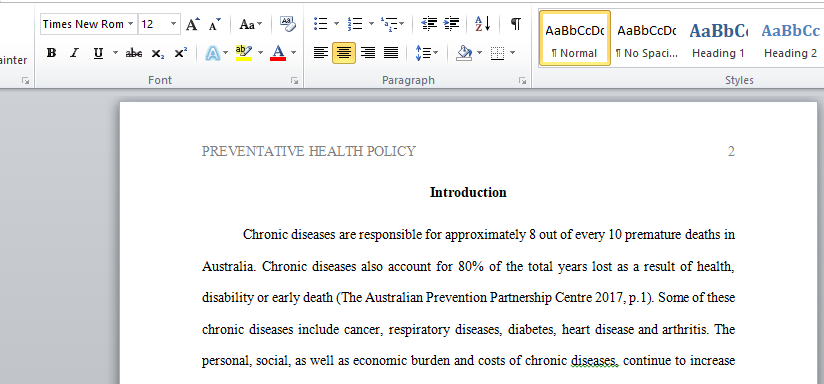Open the Font dialog box launcher
This screenshot has height=384, width=824.
295,81
